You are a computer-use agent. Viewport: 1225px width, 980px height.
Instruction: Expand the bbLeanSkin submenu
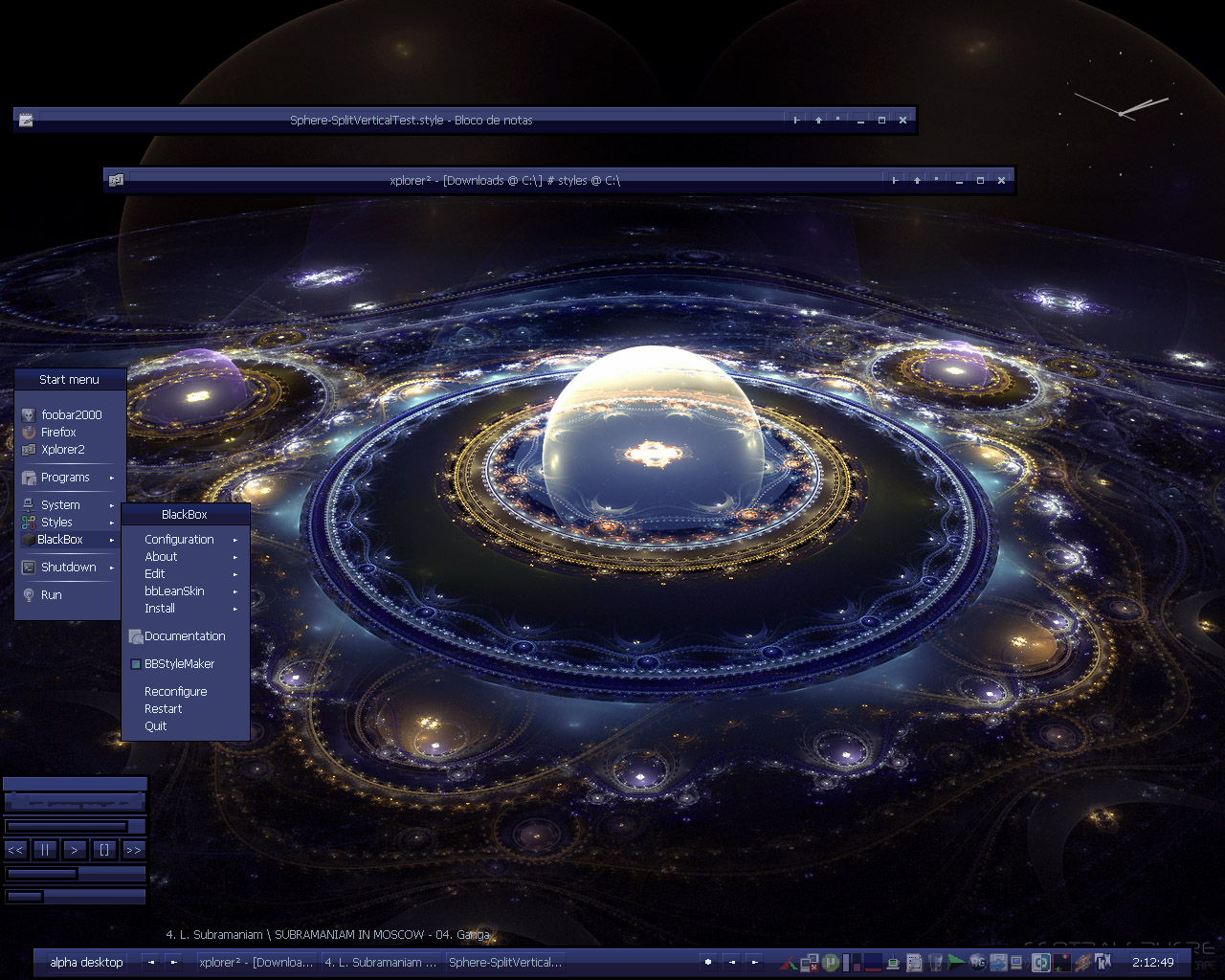pyautogui.click(x=185, y=590)
